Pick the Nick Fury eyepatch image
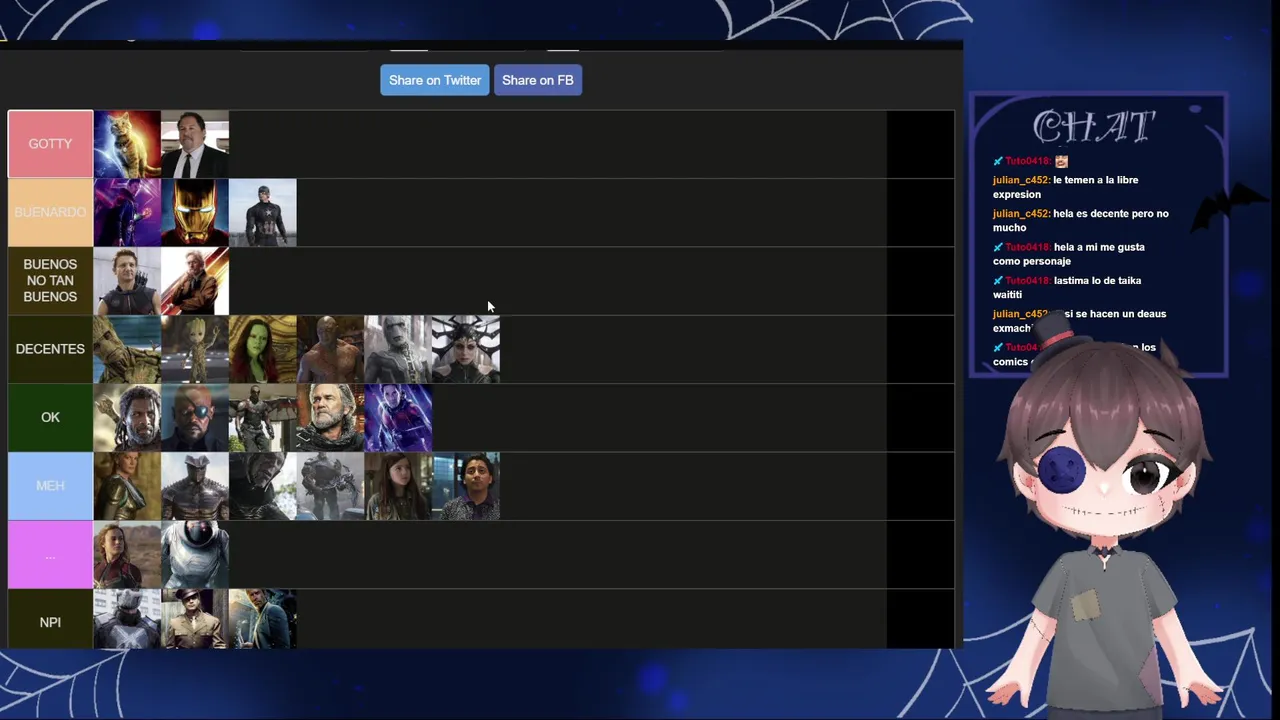1280x720 pixels. click(195, 418)
